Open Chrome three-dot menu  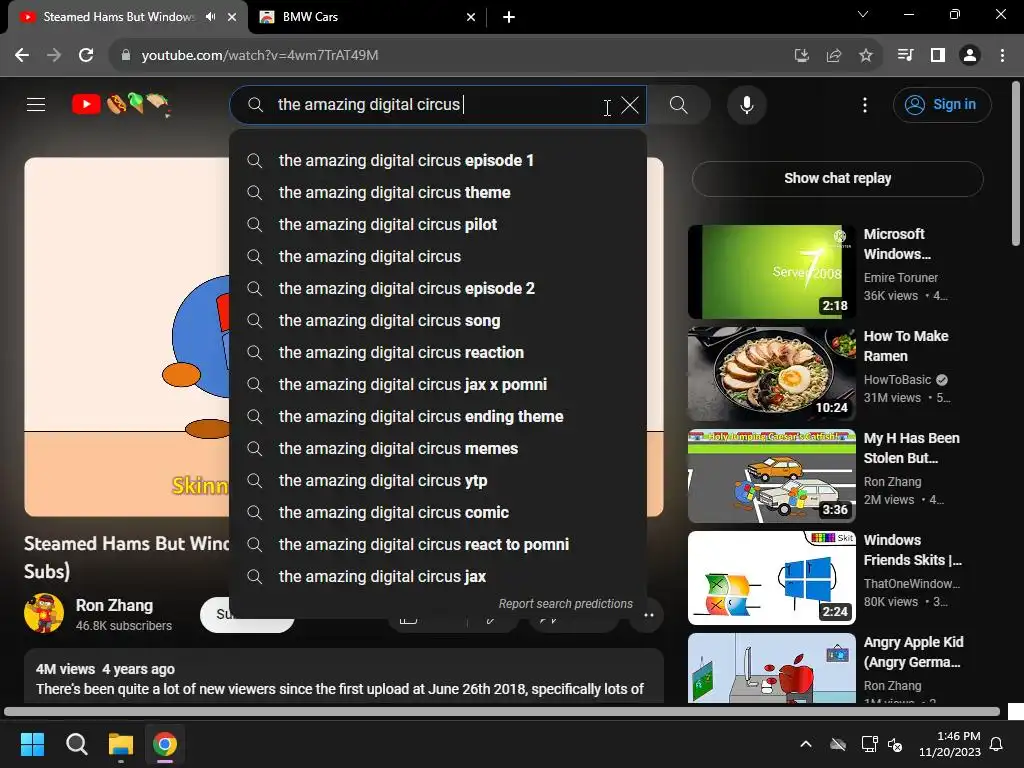[1002, 56]
